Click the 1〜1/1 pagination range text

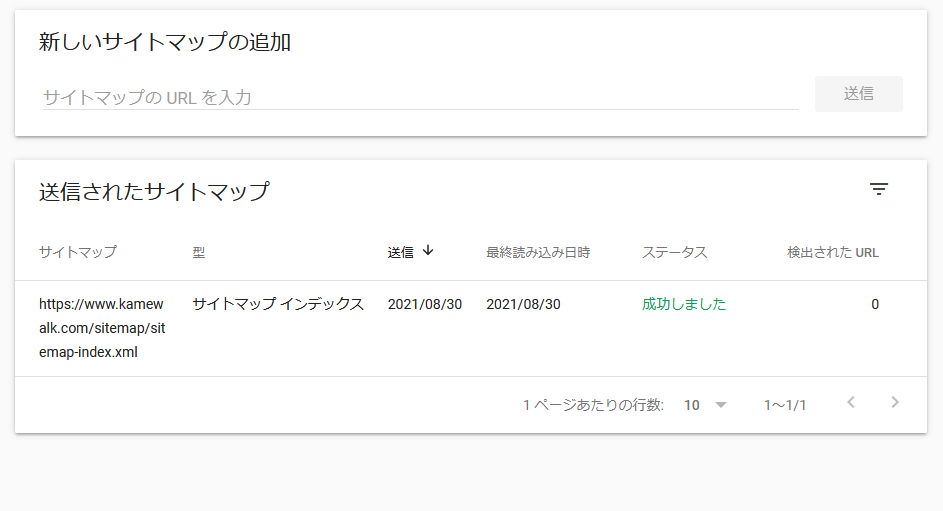(785, 405)
